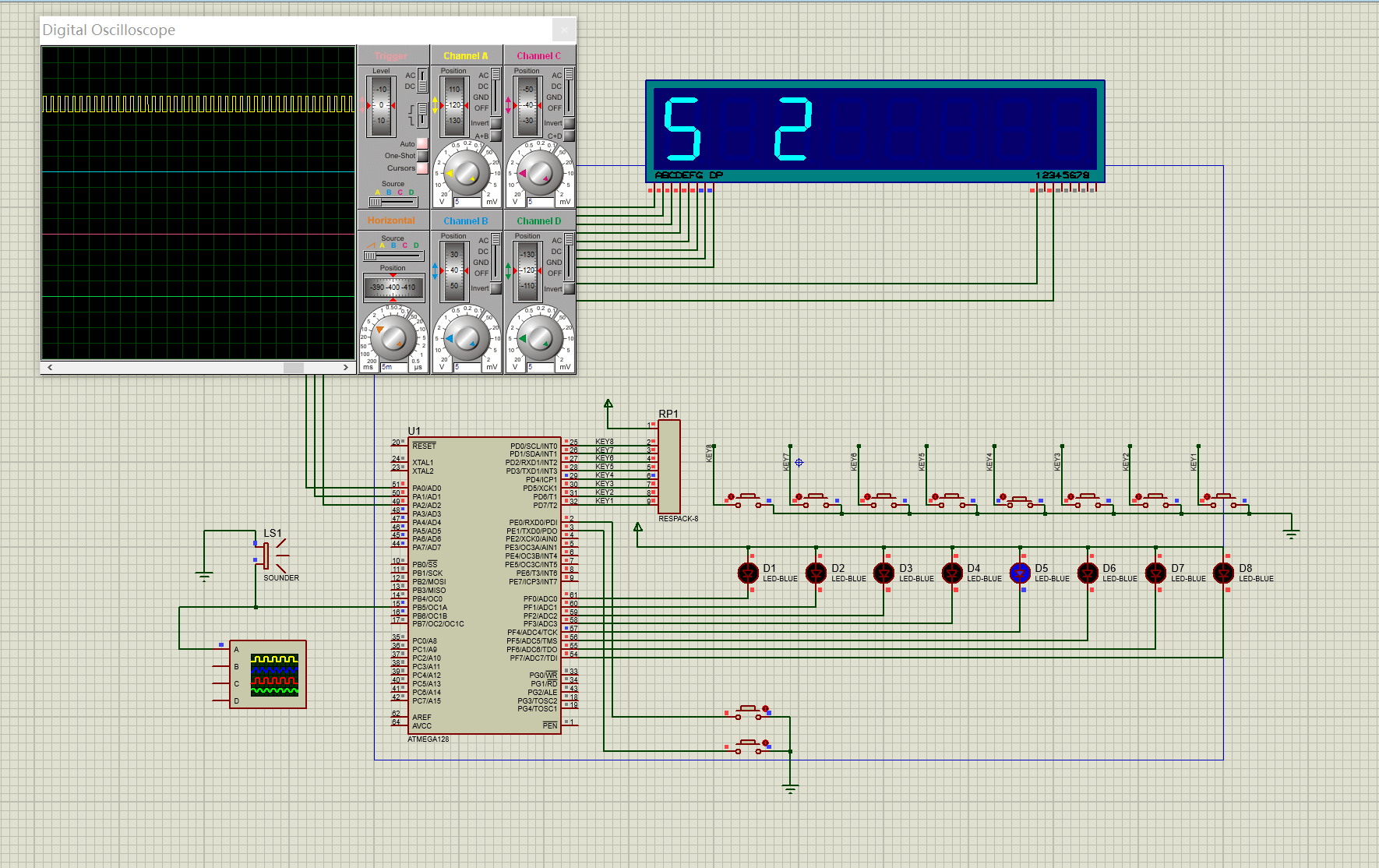1379x868 pixels.
Task: Click the Channel C volts-per-division knob
Action: point(539,174)
